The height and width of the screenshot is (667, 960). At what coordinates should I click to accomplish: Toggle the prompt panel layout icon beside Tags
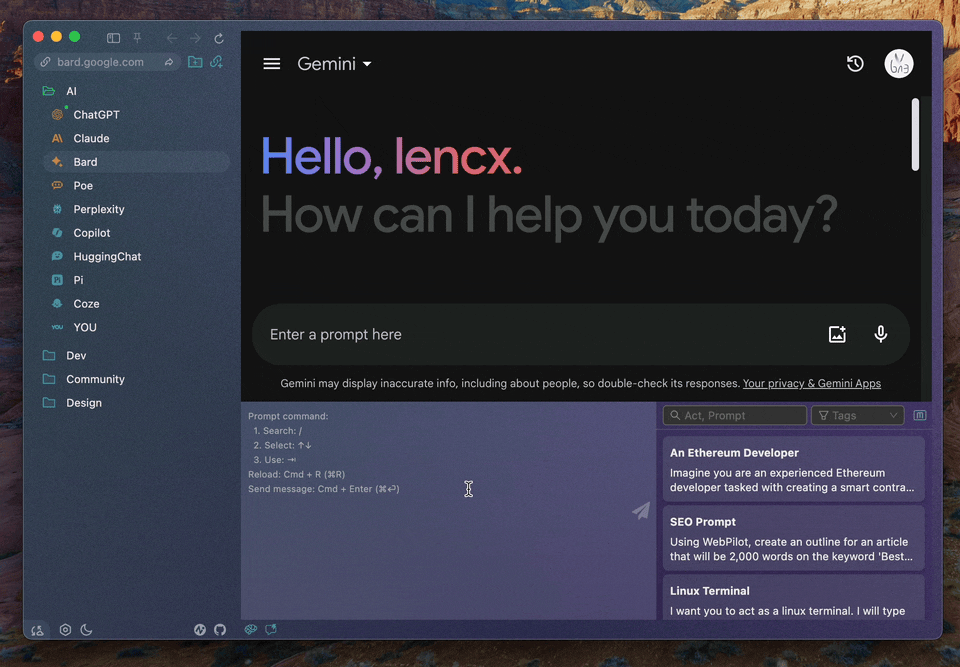click(x=920, y=415)
